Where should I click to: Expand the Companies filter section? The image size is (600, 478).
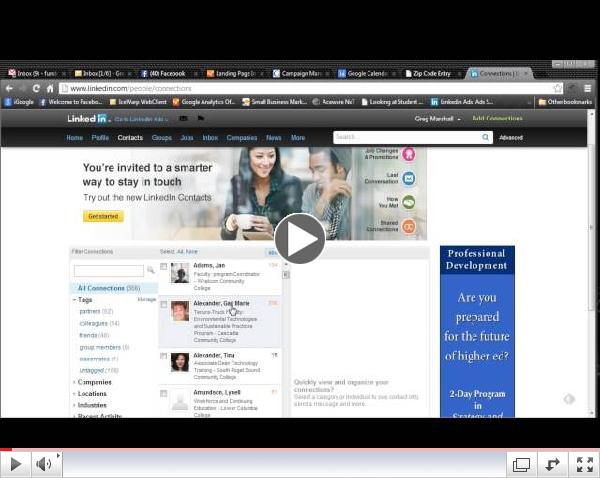[x=92, y=382]
